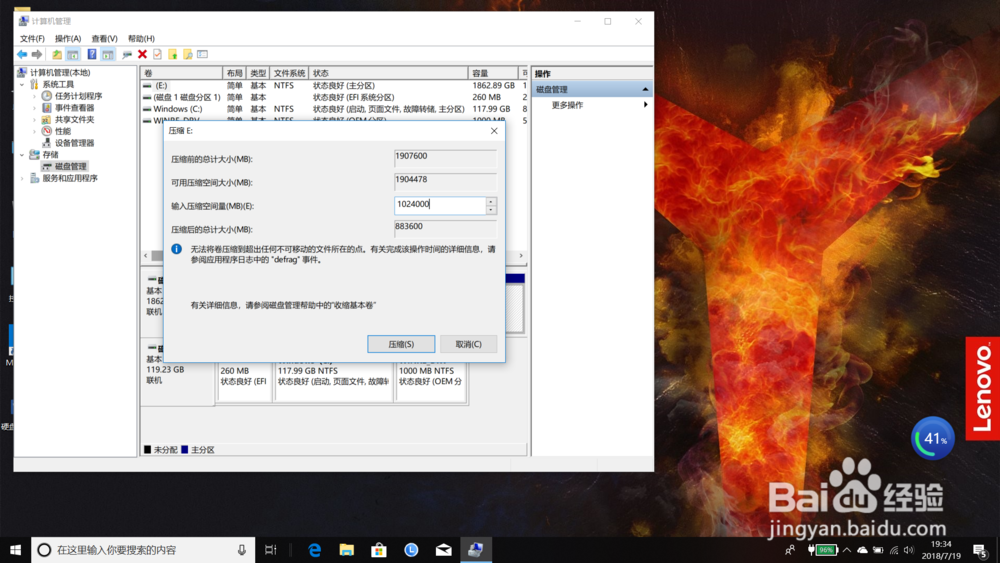Expand the 共享文件夹 node arrow

pyautogui.click(x=34, y=119)
